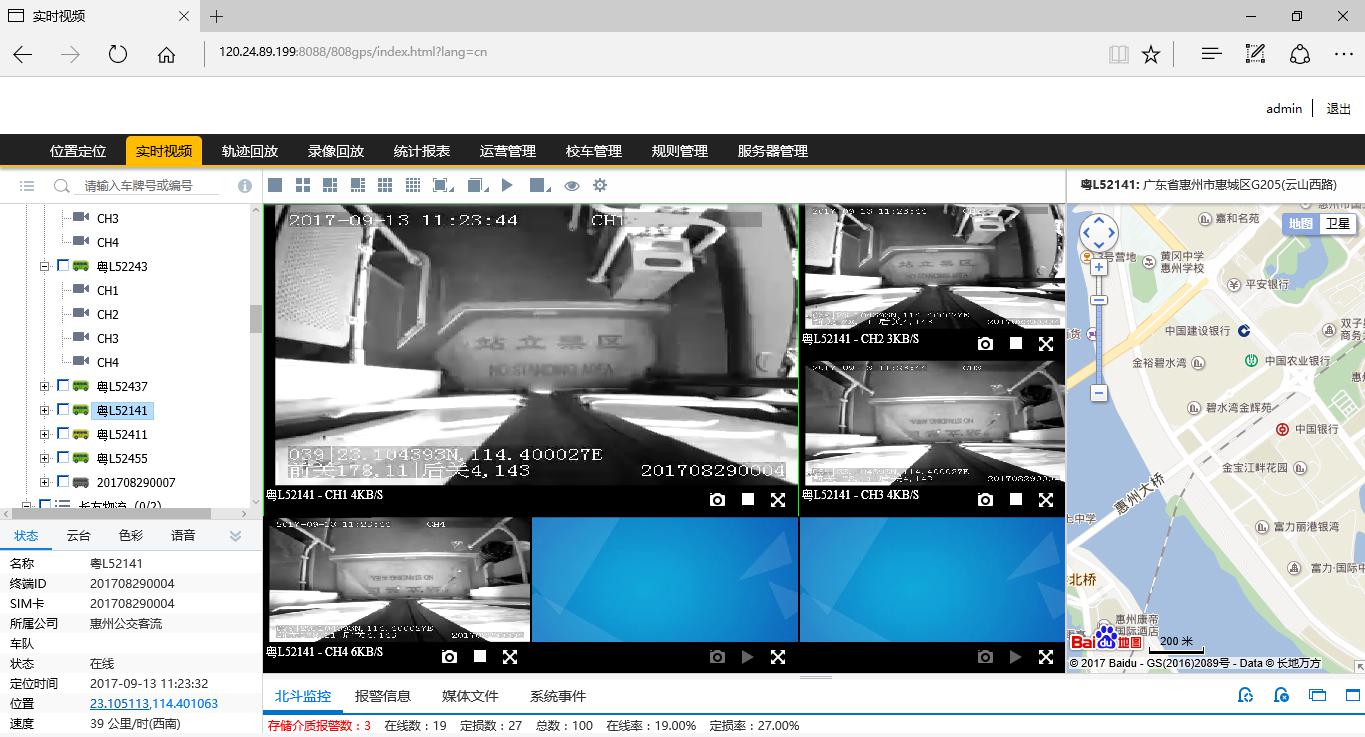The width and height of the screenshot is (1365, 737).
Task: Open video settings gear icon
Action: [600, 185]
